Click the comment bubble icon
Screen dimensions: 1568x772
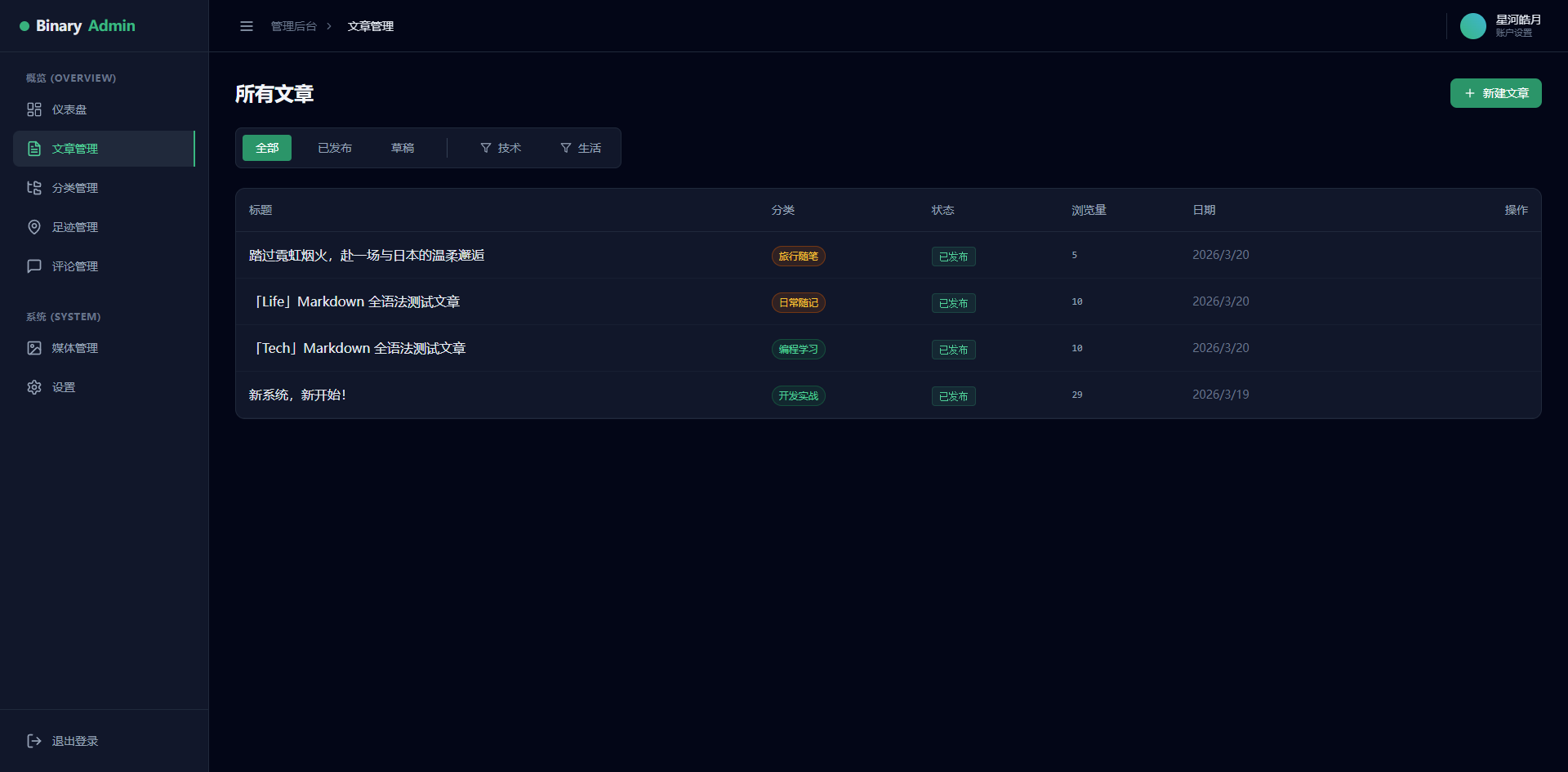coord(34,266)
